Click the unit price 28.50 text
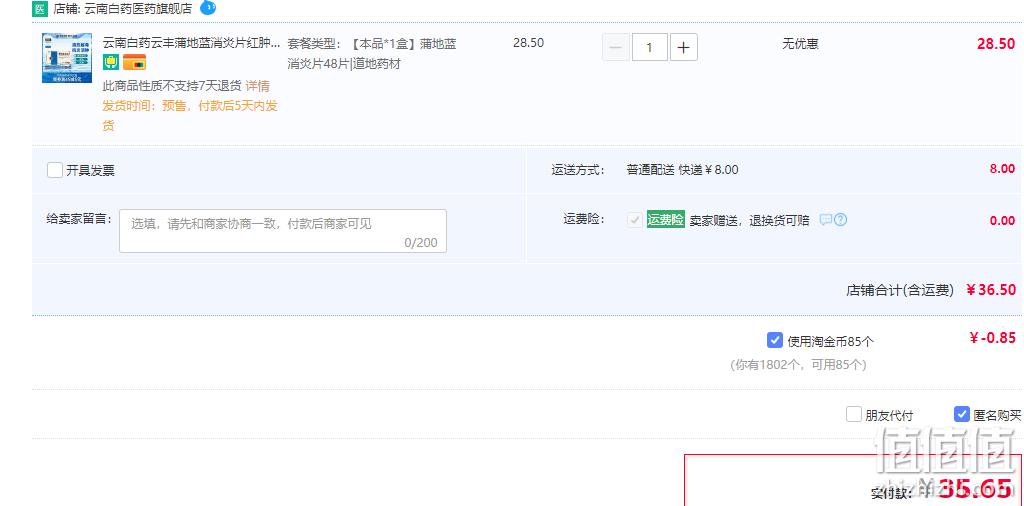Viewport: 1024px width, 506px height. click(528, 43)
